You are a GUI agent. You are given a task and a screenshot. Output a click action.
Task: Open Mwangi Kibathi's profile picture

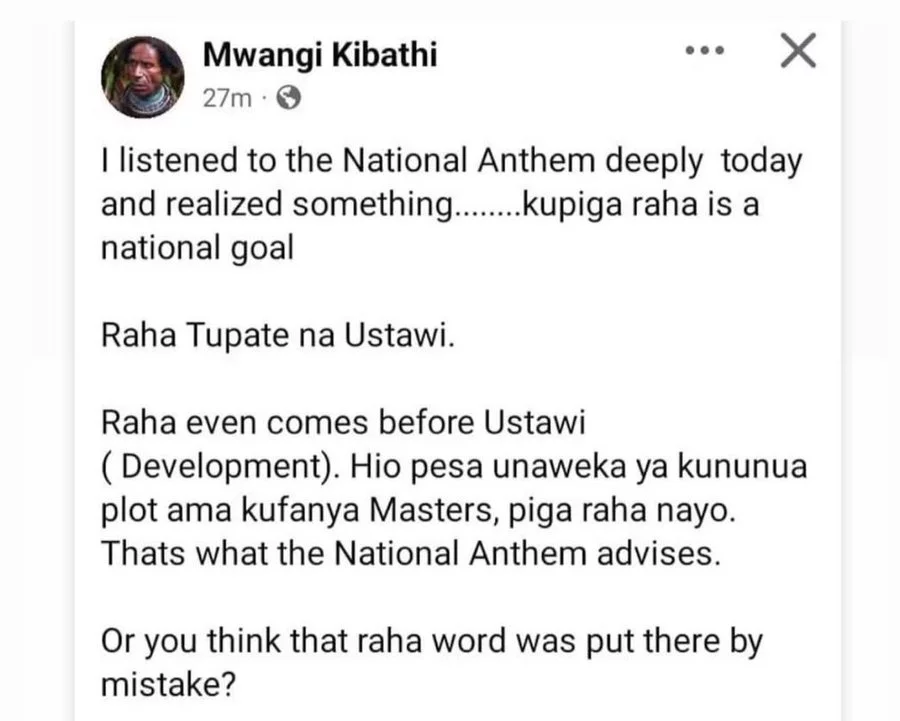point(143,76)
